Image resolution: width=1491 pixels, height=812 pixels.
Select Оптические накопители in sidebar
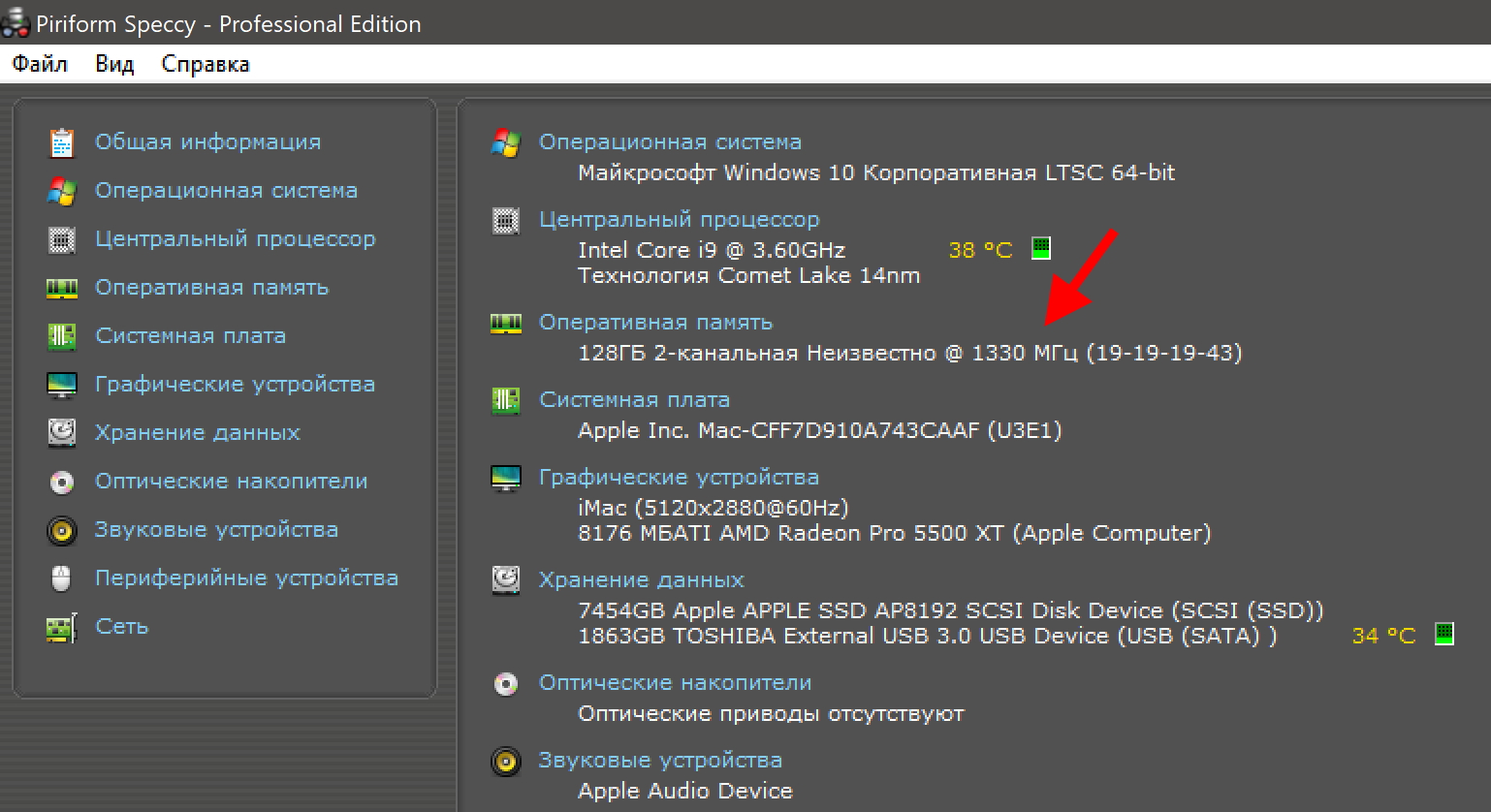tap(231, 482)
